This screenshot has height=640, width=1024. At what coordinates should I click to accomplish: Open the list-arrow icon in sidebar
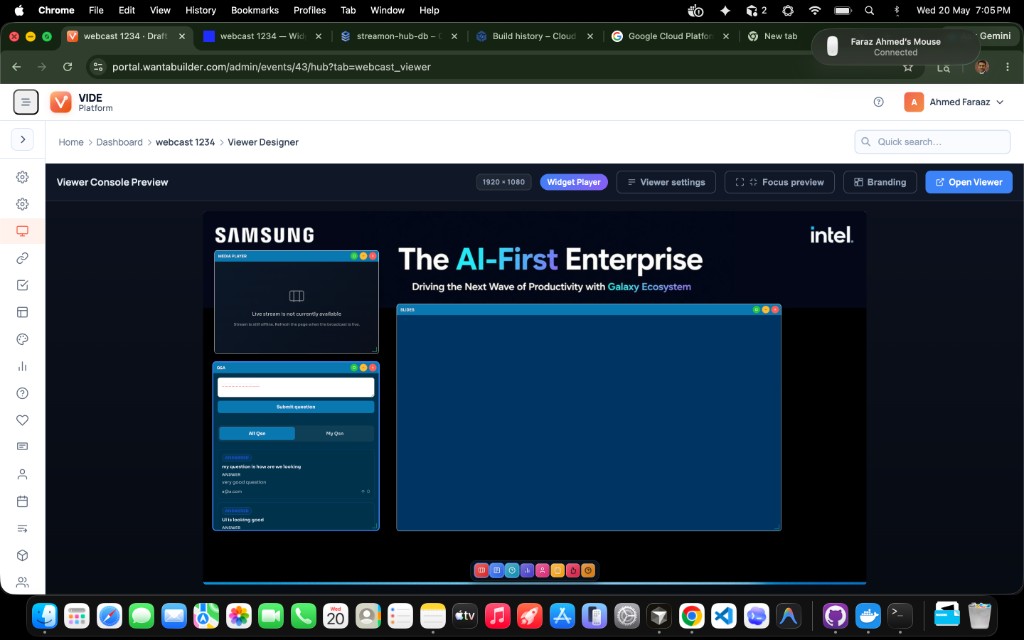[22, 528]
